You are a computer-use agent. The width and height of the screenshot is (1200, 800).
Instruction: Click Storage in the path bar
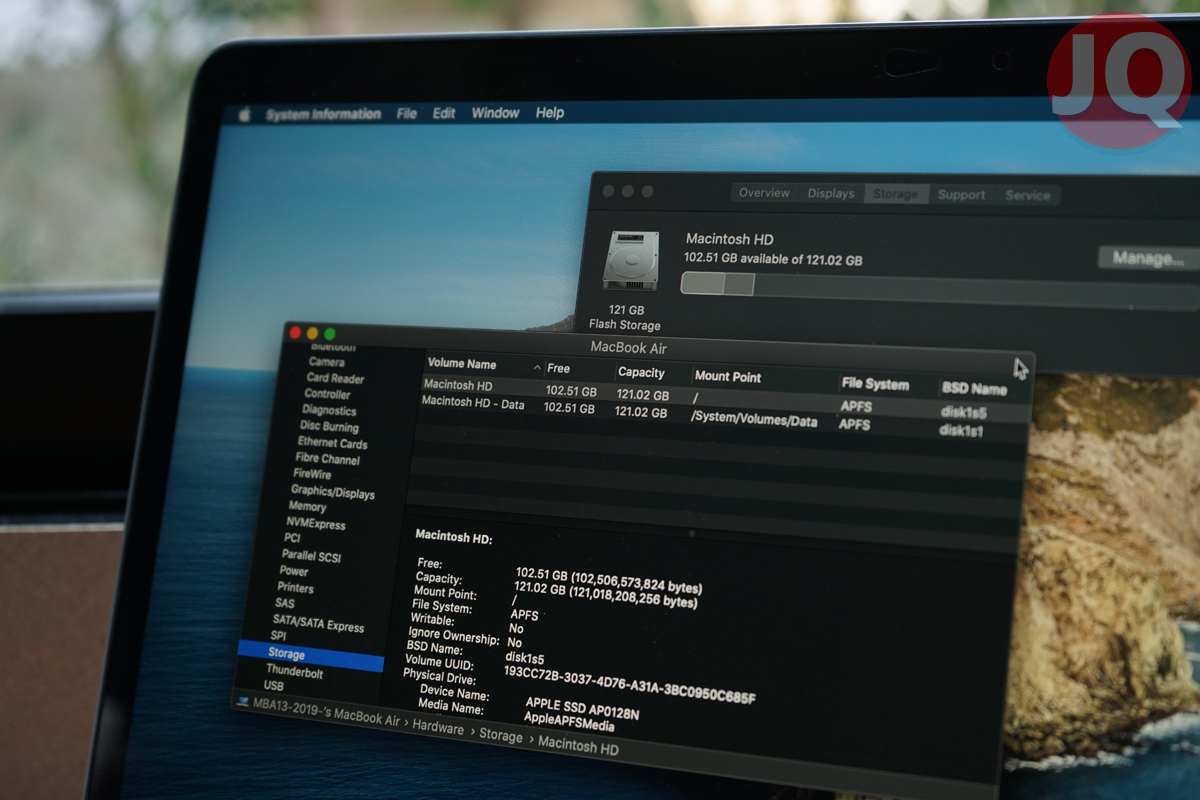[x=500, y=735]
